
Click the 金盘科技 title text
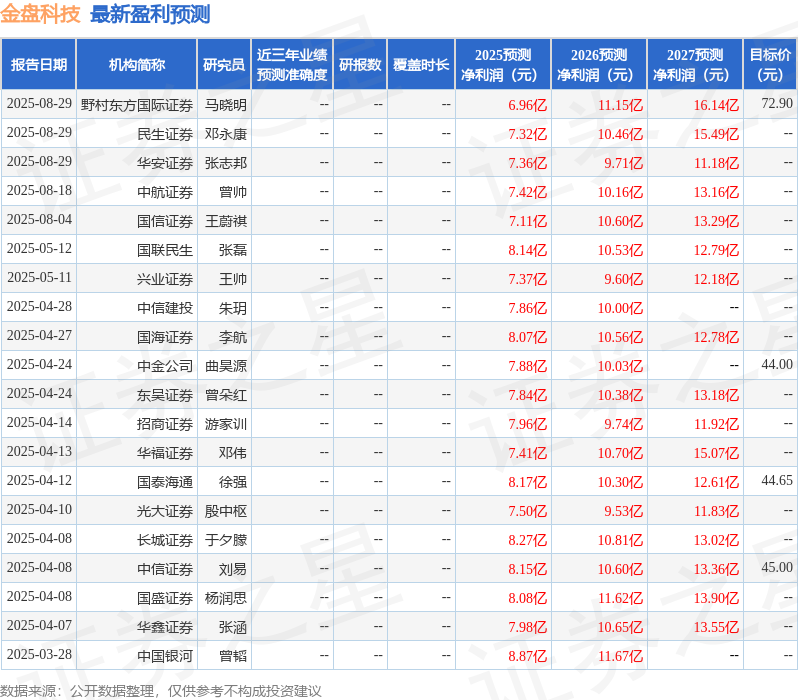40,14
